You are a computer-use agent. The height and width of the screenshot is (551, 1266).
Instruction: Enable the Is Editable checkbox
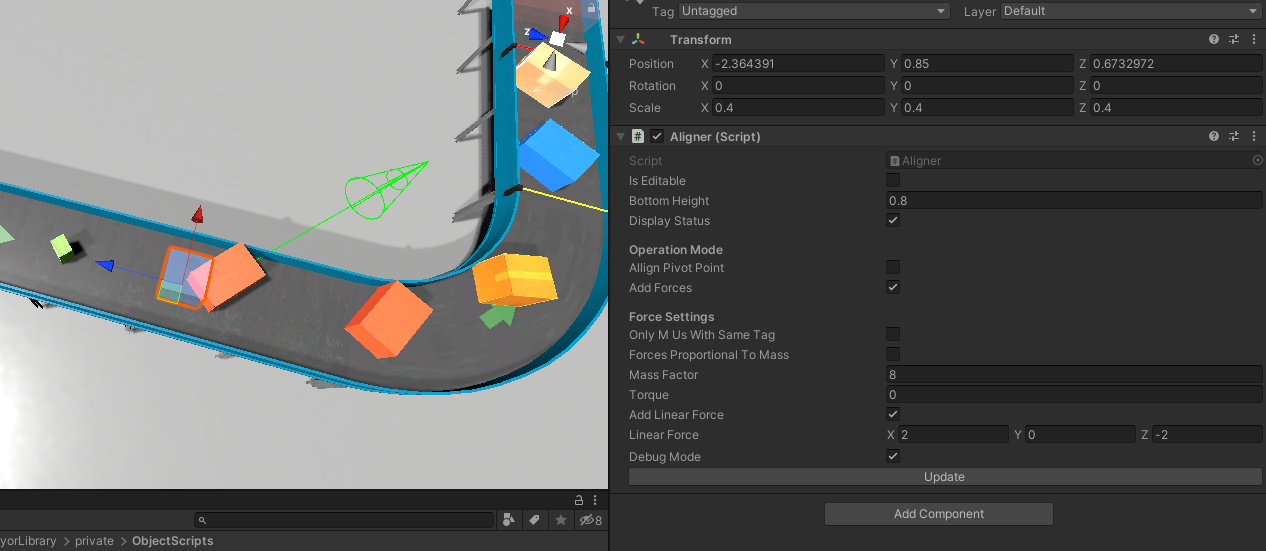tap(893, 181)
